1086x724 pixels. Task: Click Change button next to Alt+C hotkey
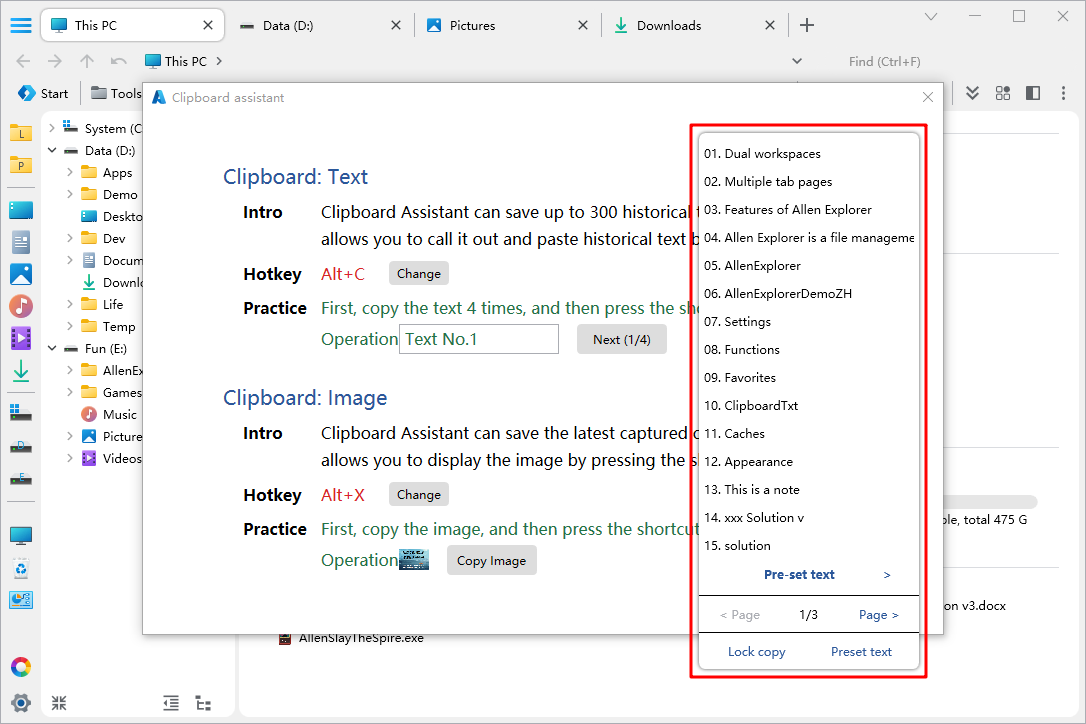point(418,274)
